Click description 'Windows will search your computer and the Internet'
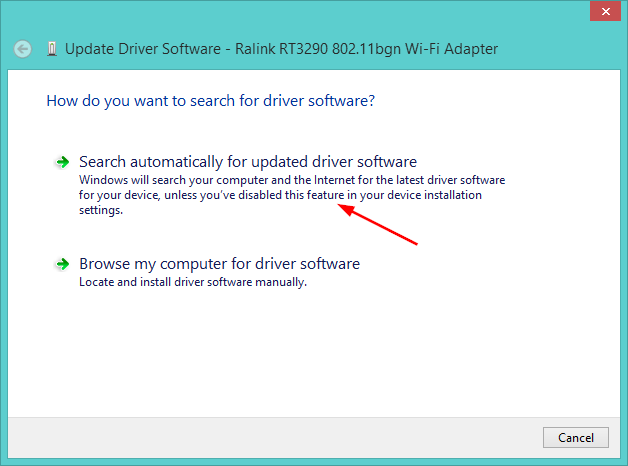This screenshot has height=466, width=628. coord(217,180)
